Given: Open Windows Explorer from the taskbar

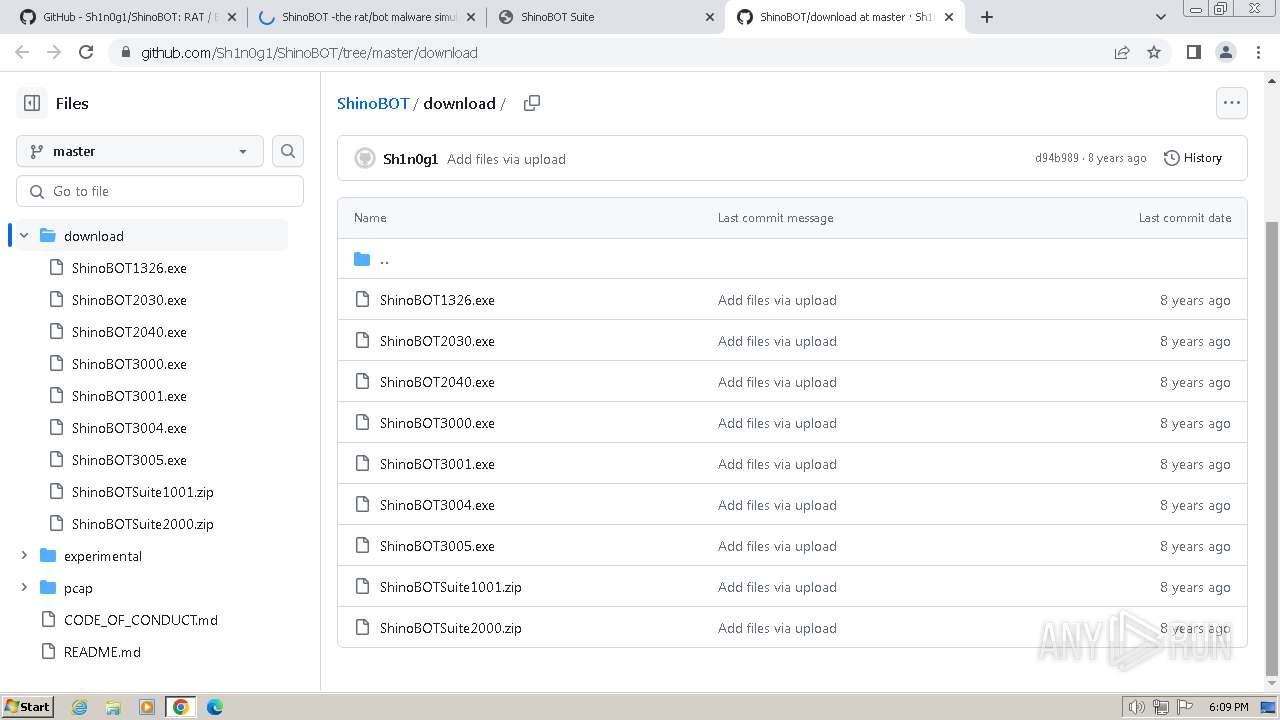Looking at the screenshot, I should click(x=113, y=707).
